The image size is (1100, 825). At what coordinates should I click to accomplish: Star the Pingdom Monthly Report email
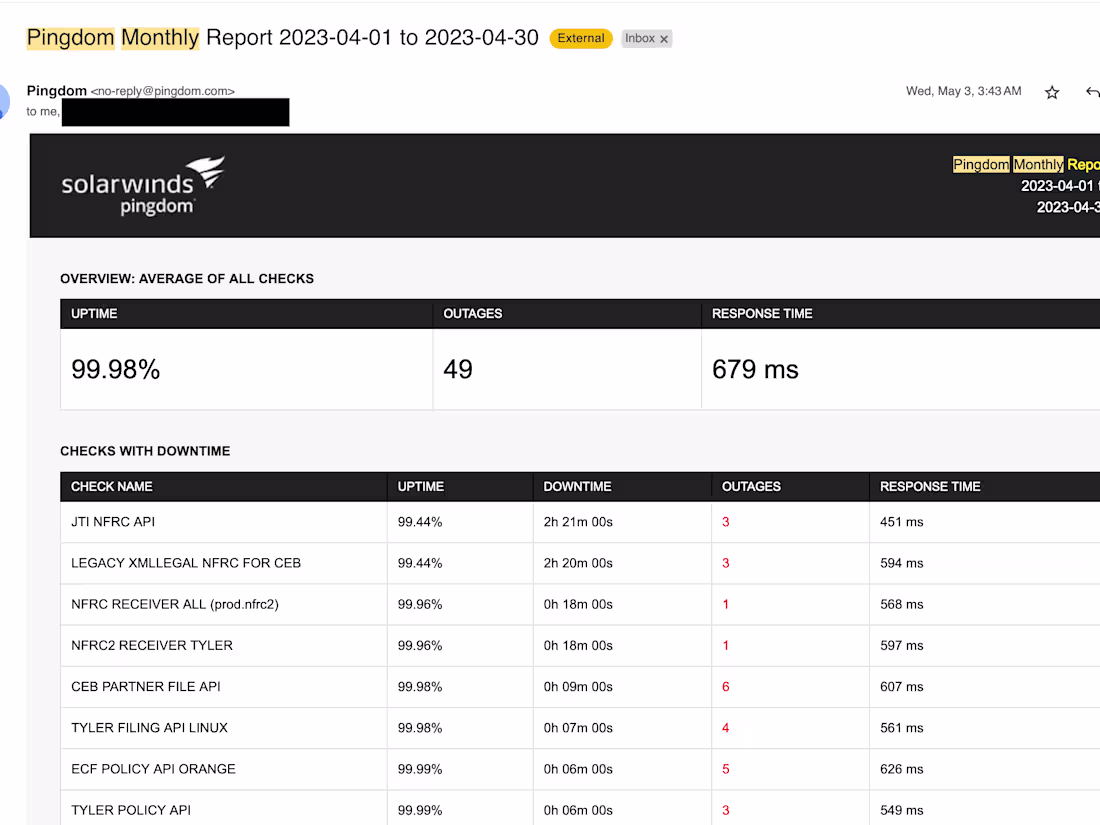tap(1051, 91)
